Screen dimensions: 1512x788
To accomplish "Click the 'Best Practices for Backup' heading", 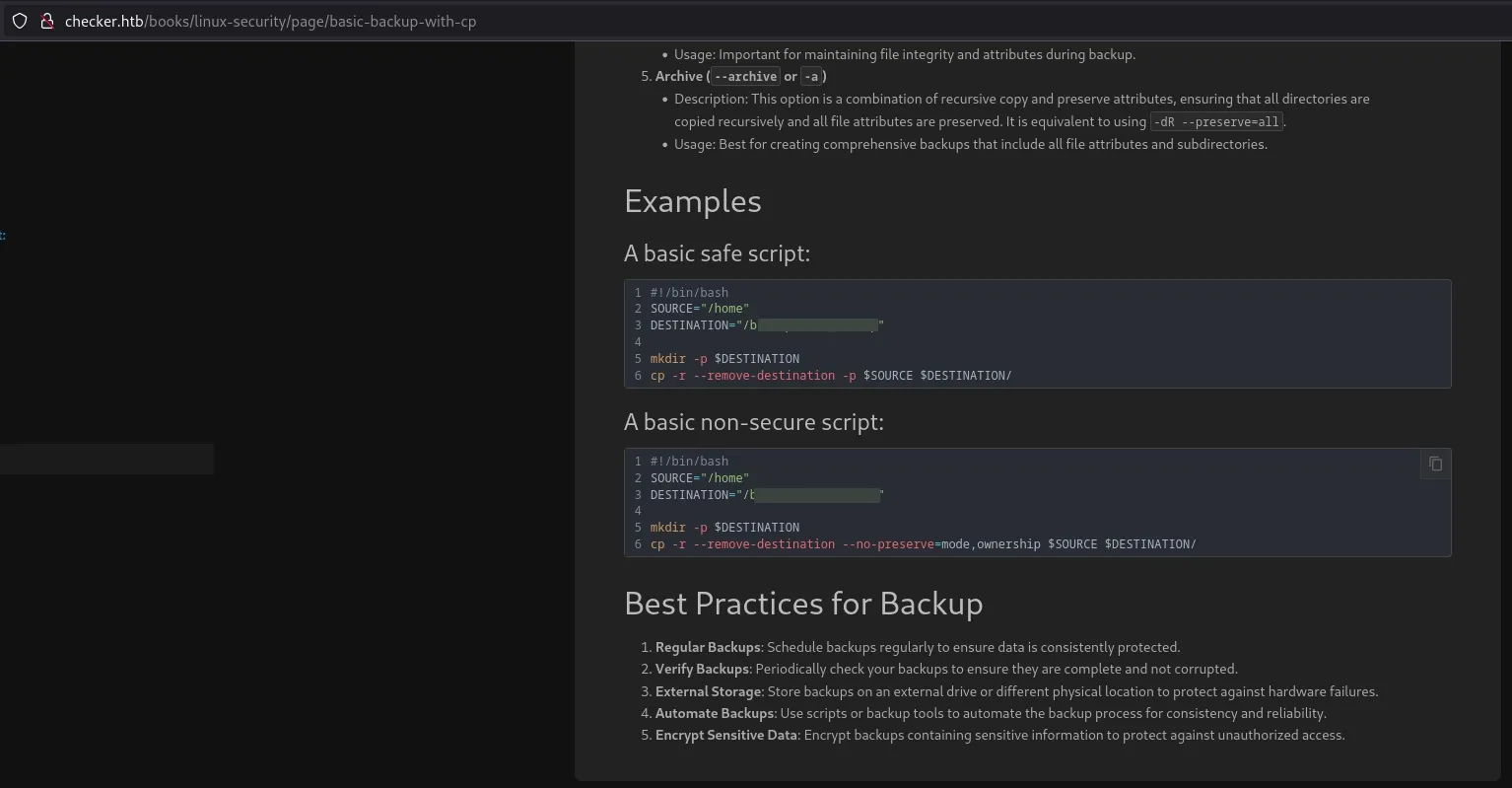I will click(x=803, y=604).
